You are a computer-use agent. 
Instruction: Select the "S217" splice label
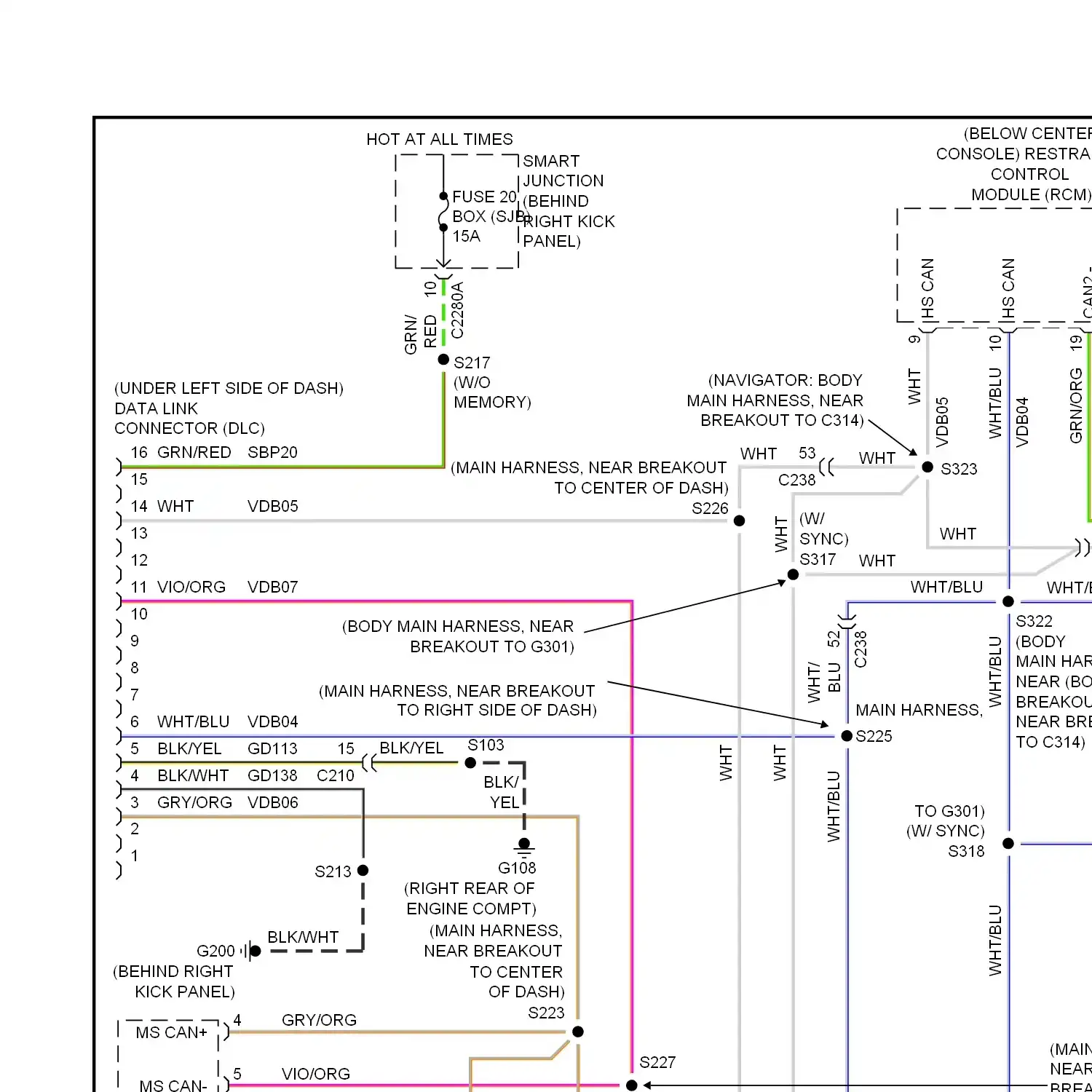[472, 363]
